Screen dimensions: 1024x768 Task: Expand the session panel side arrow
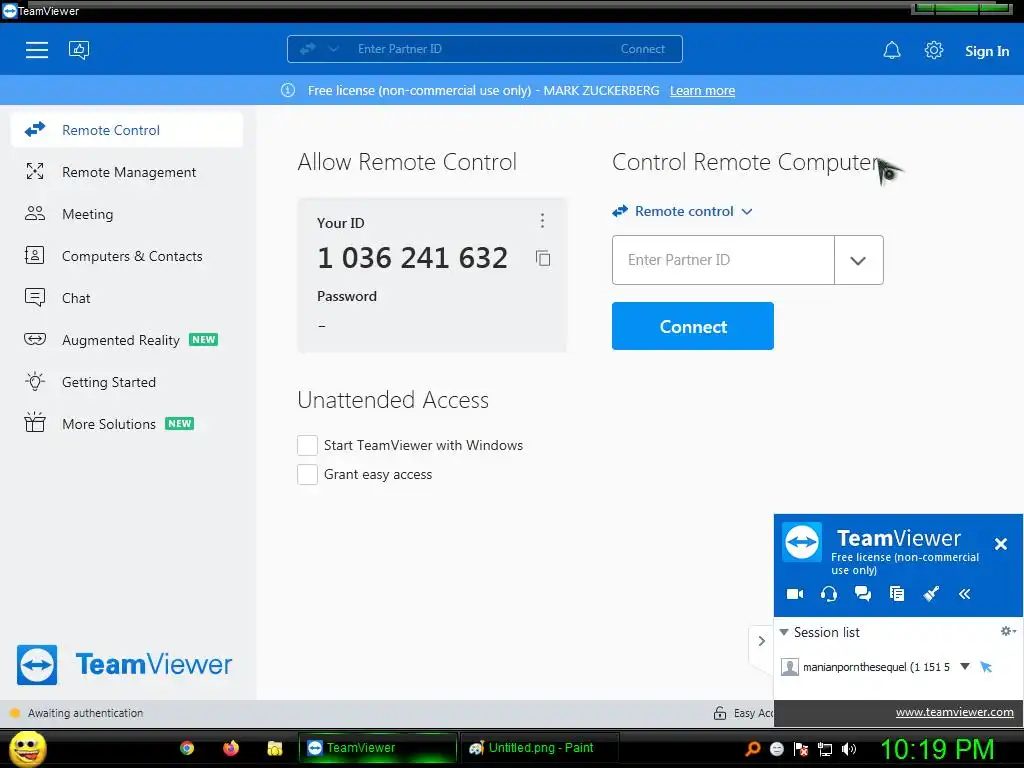(761, 641)
